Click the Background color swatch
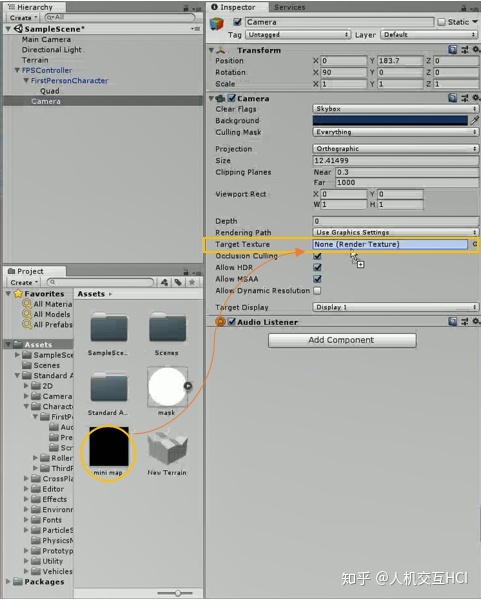Screen dimensions: 481x600 (x=390, y=121)
